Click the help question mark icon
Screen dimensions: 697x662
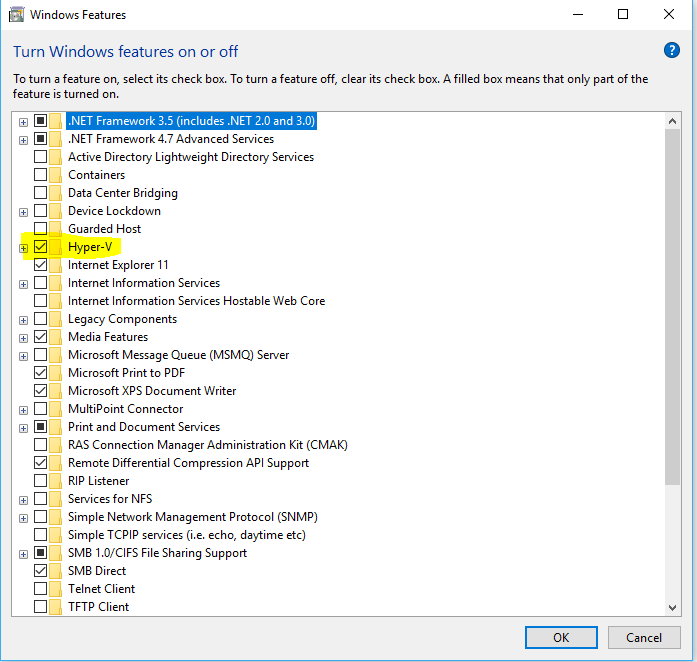[x=672, y=50]
